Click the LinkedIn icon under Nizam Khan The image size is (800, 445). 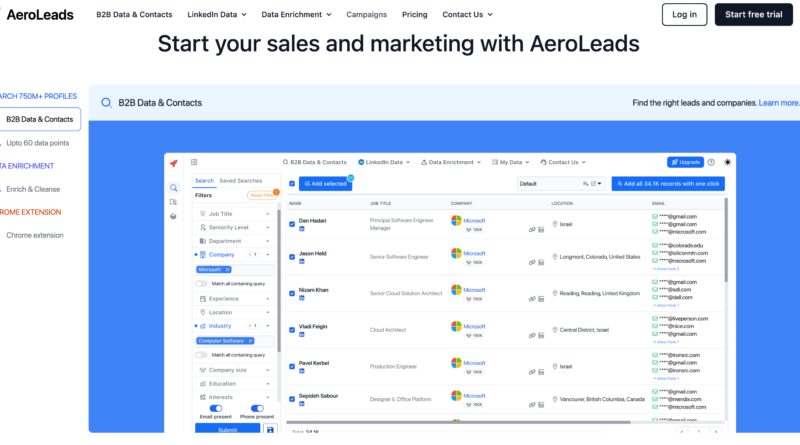pyautogui.click(x=302, y=298)
